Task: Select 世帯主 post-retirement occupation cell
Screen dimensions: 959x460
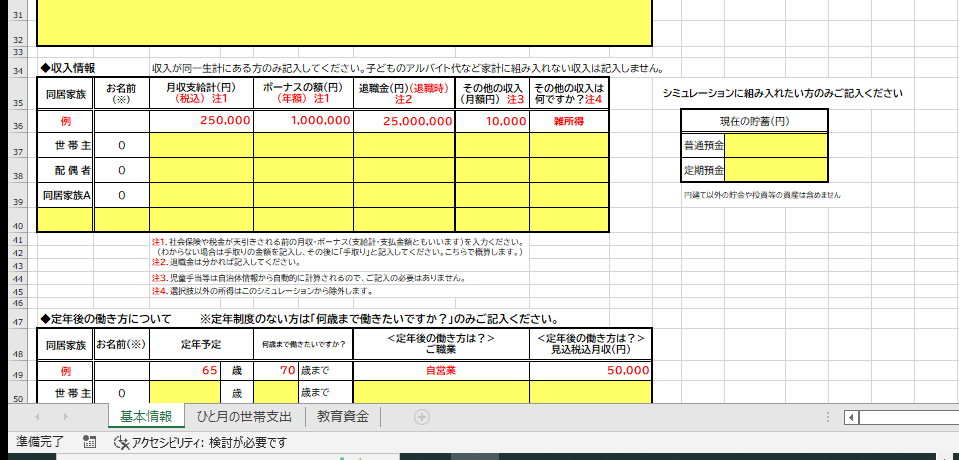Action: point(442,392)
